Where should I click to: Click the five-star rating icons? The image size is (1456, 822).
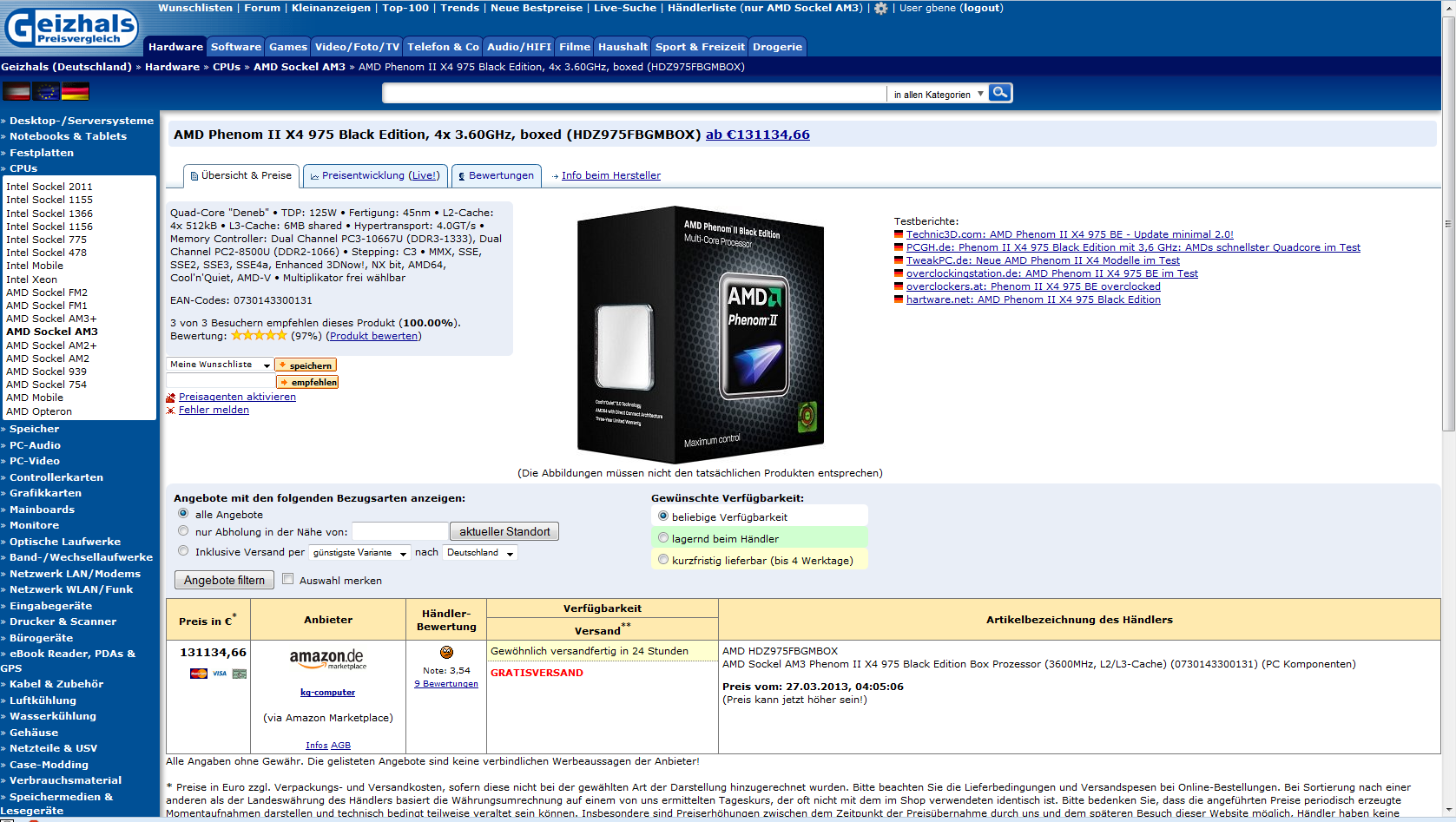pos(259,335)
